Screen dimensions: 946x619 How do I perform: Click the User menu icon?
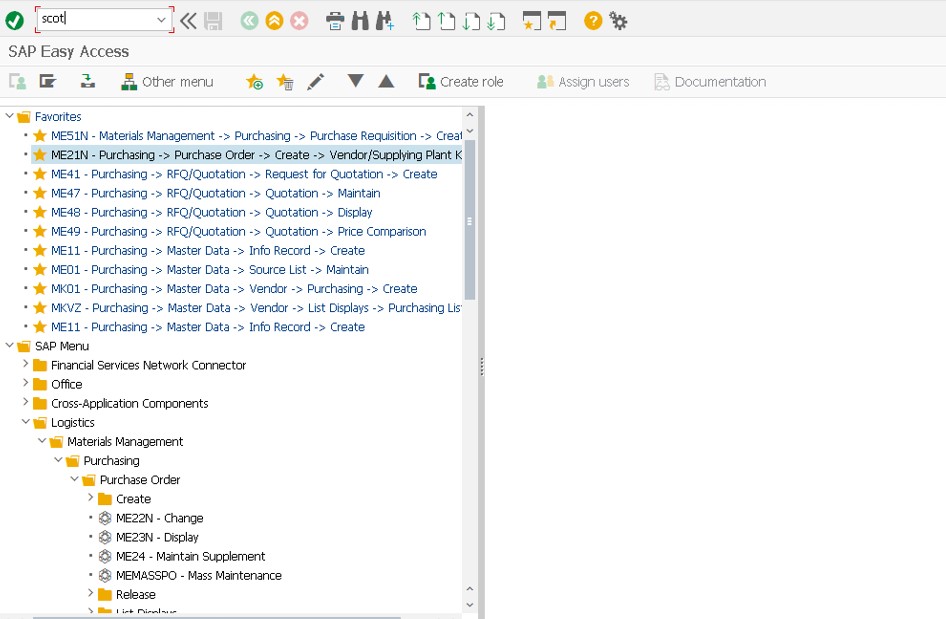click(x=17, y=81)
